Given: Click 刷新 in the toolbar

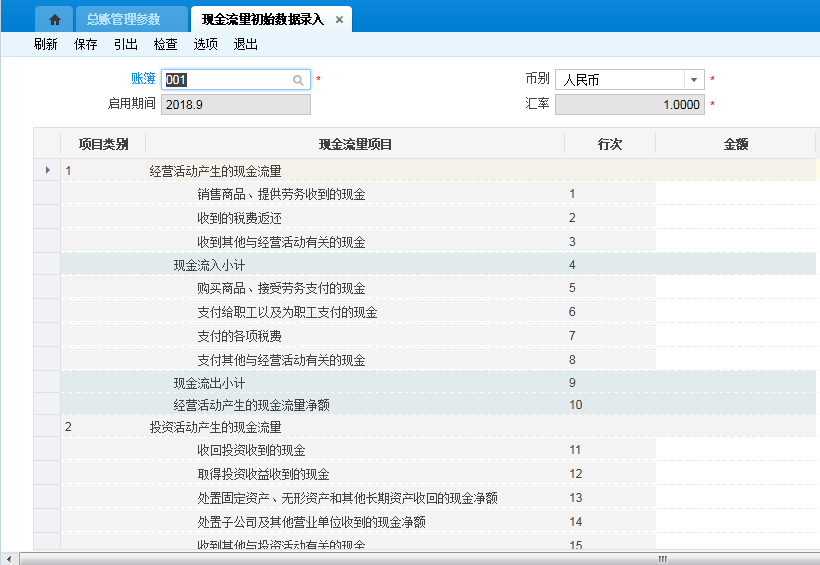Looking at the screenshot, I should coord(45,44).
